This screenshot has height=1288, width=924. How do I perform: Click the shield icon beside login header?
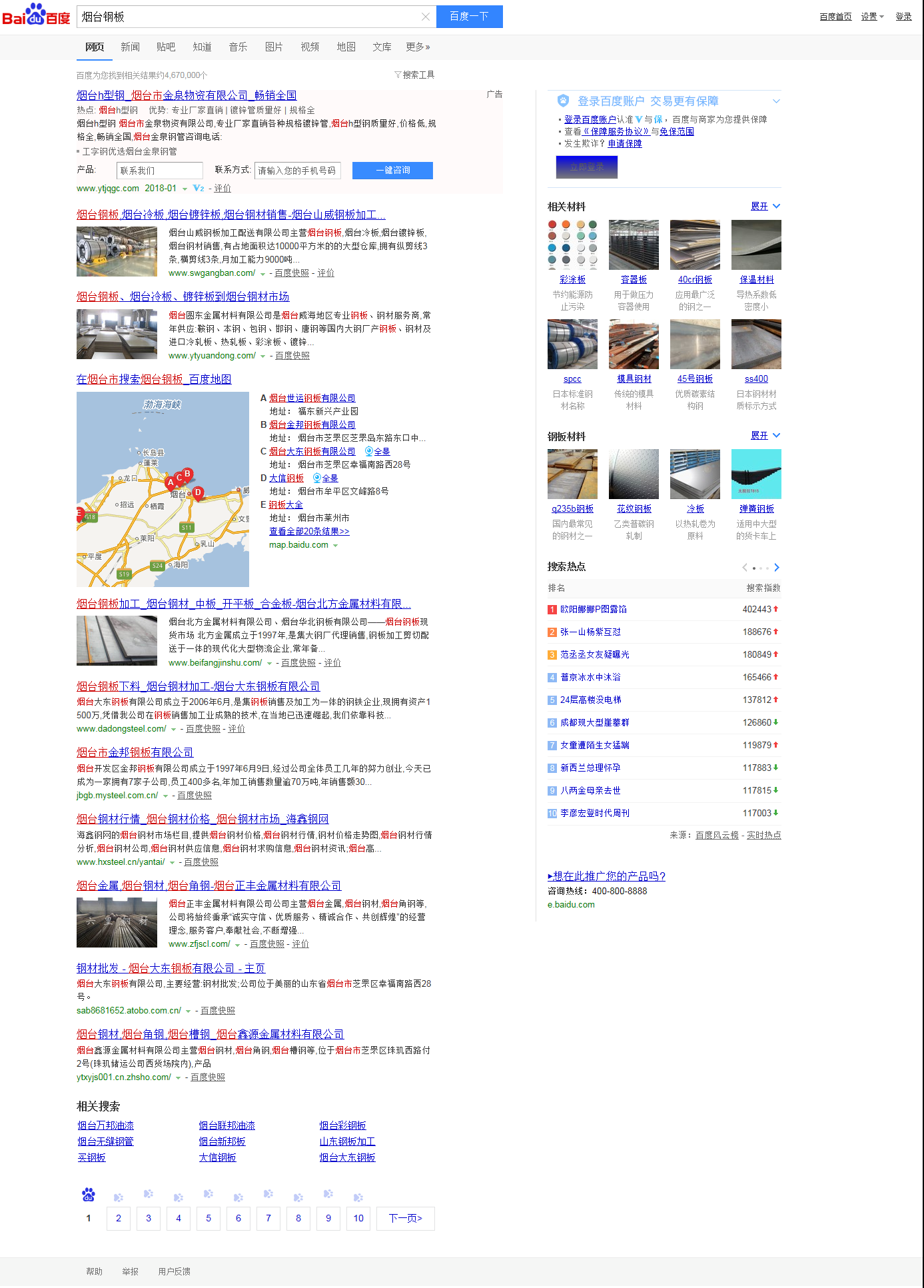click(x=563, y=101)
